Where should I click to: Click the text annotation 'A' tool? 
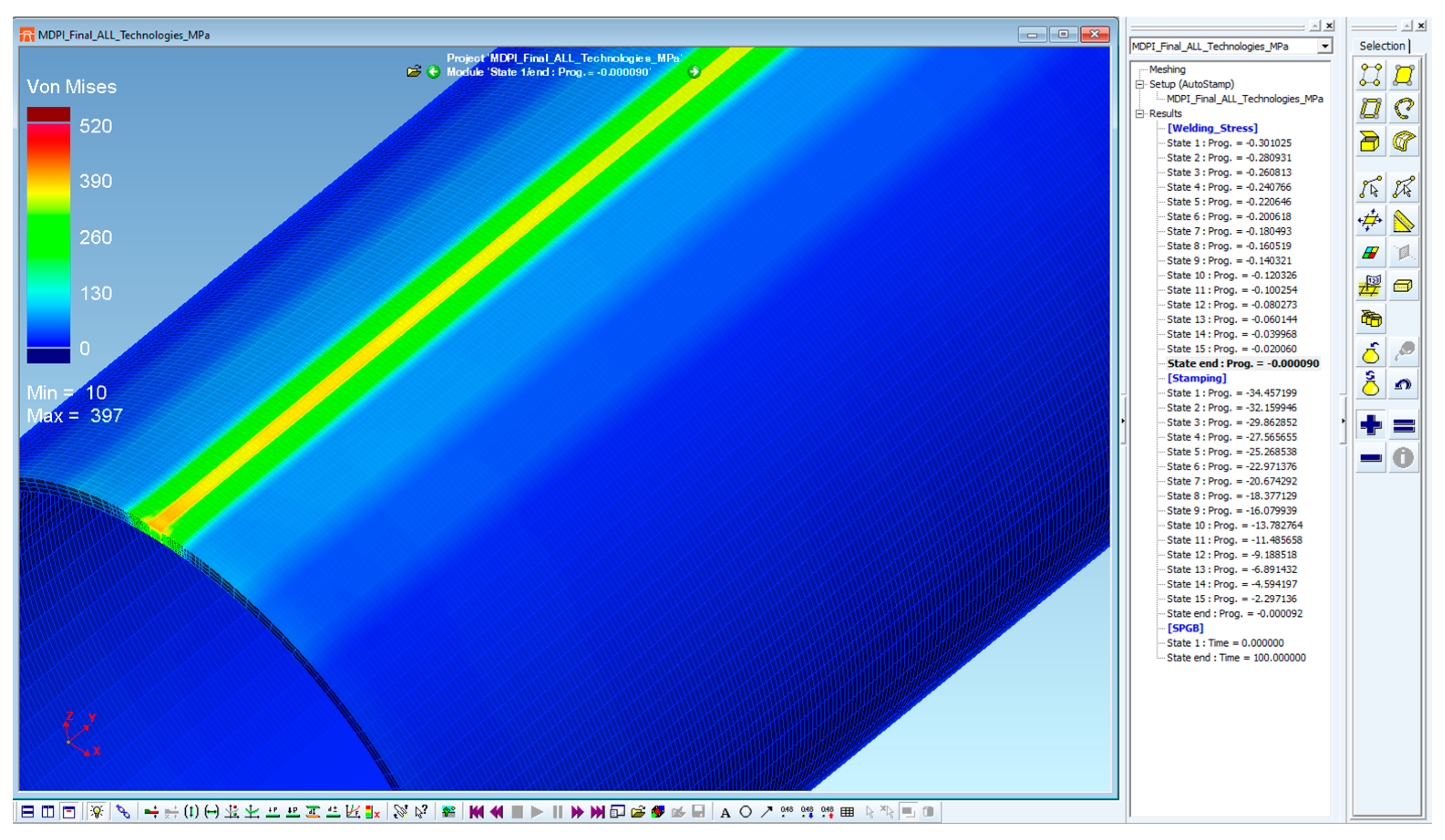point(725,812)
